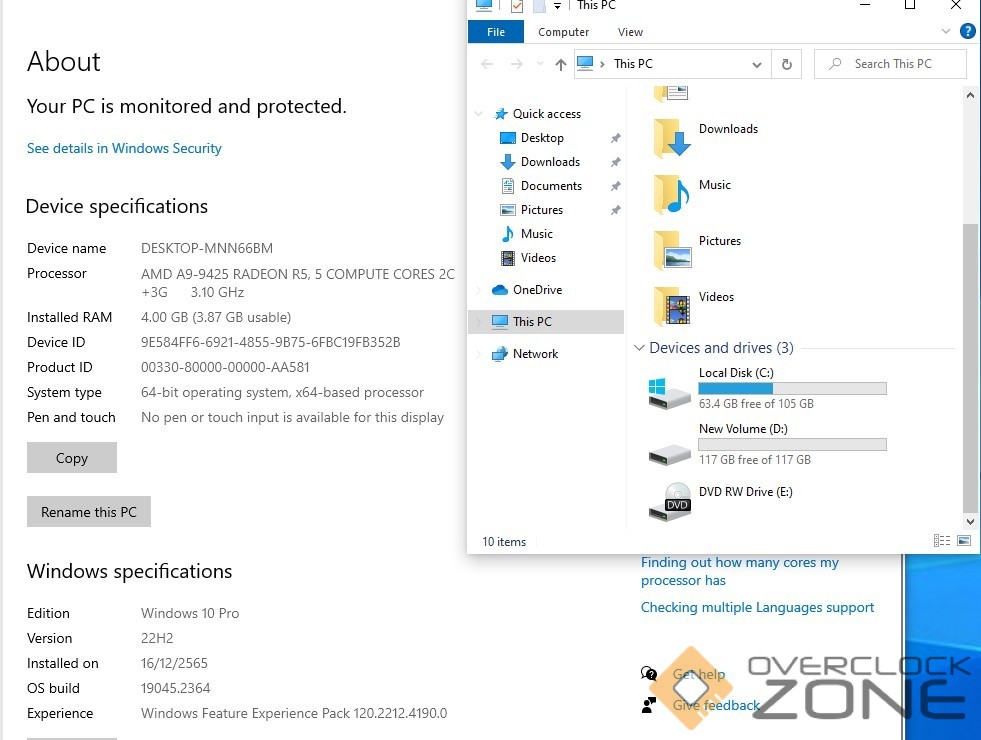Image resolution: width=981 pixels, height=740 pixels.
Task: Click the Give feedback person icon
Action: coord(649,706)
